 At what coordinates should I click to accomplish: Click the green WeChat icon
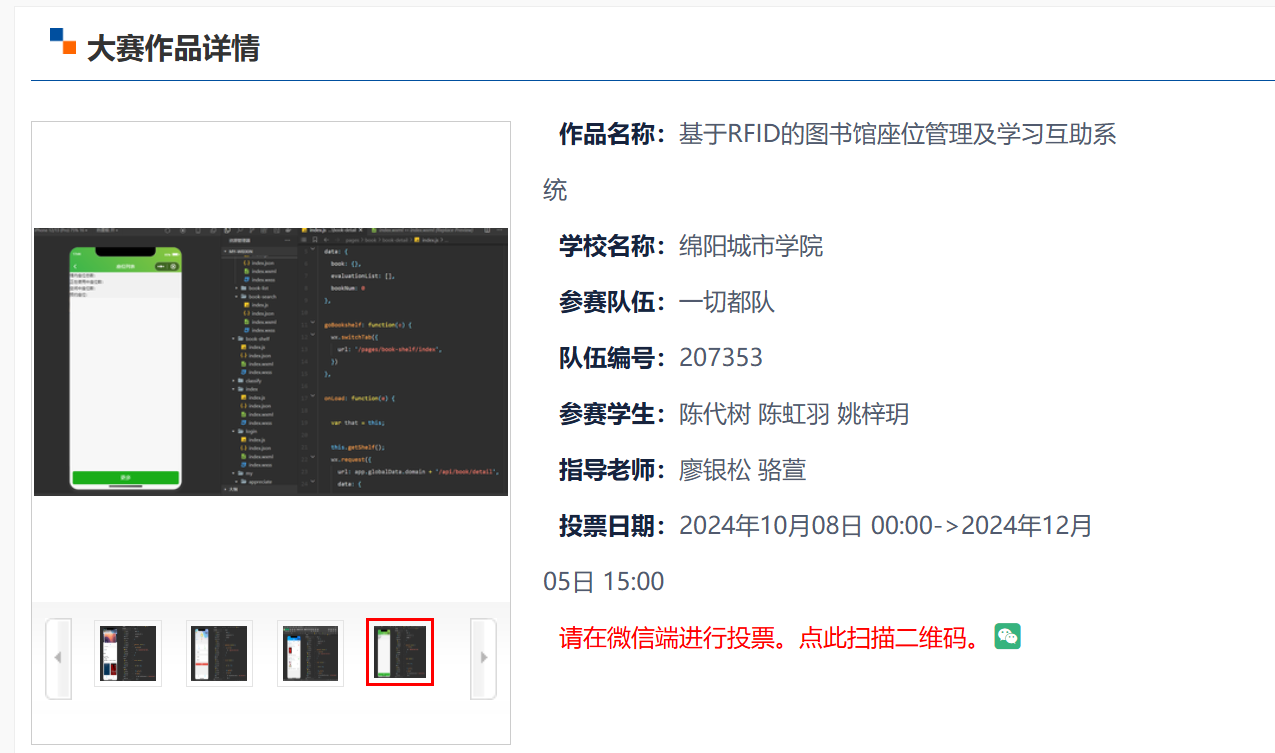coord(1007,637)
